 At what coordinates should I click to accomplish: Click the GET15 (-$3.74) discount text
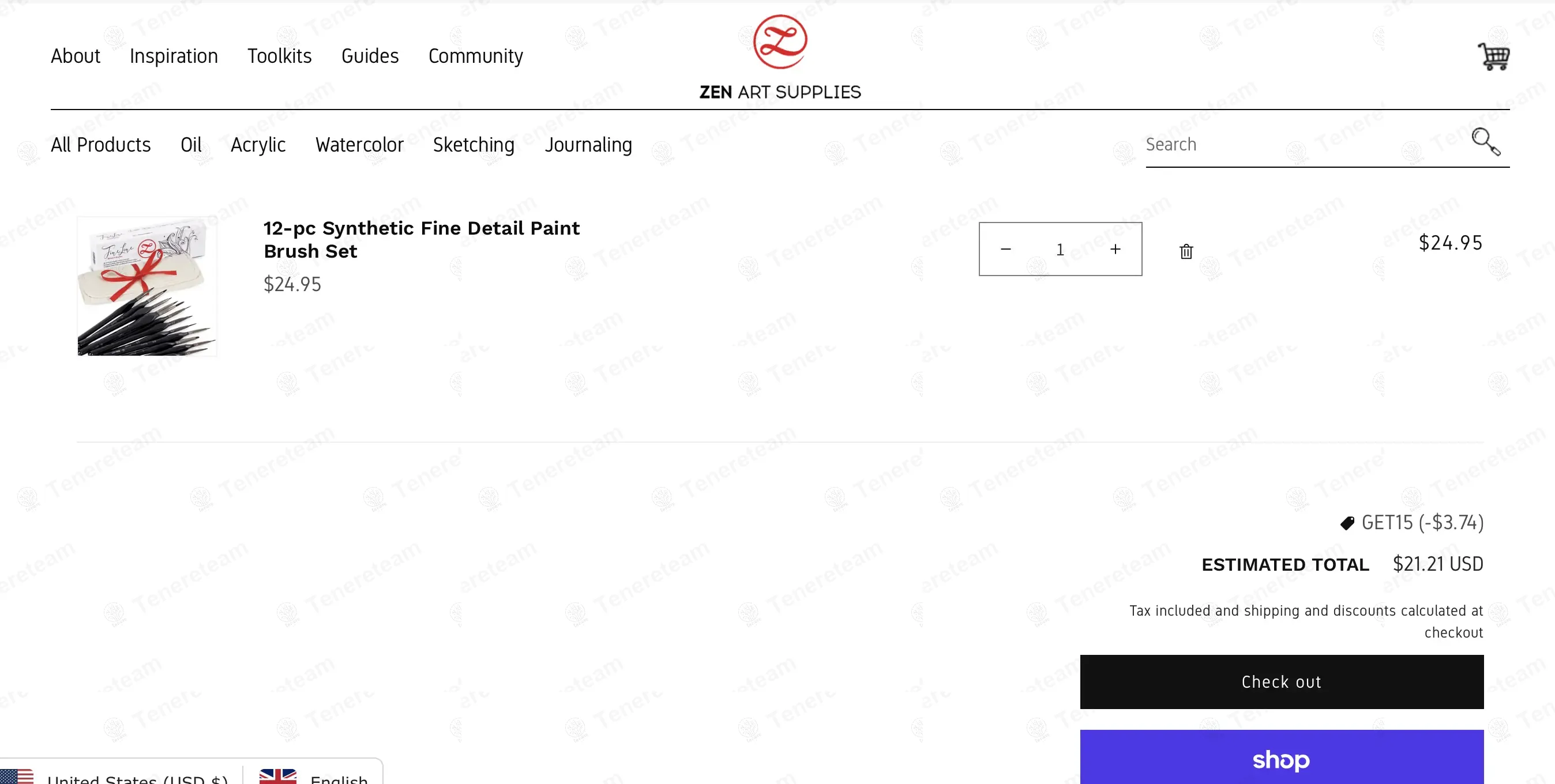click(x=1422, y=523)
